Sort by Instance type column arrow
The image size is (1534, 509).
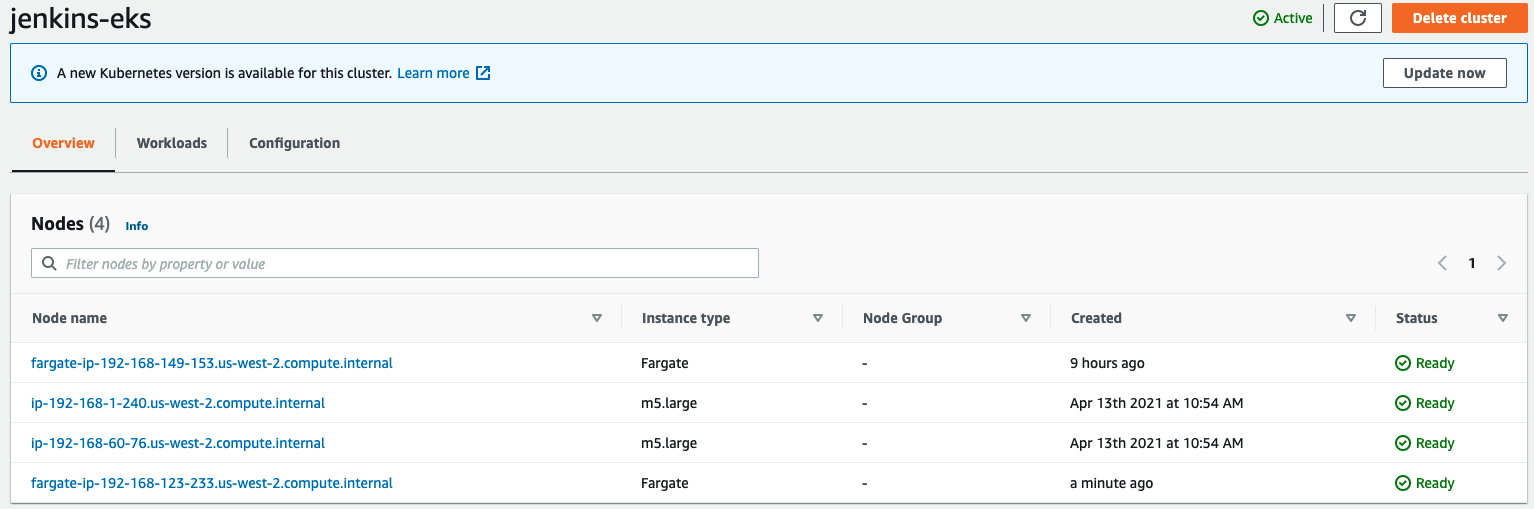(x=818, y=318)
